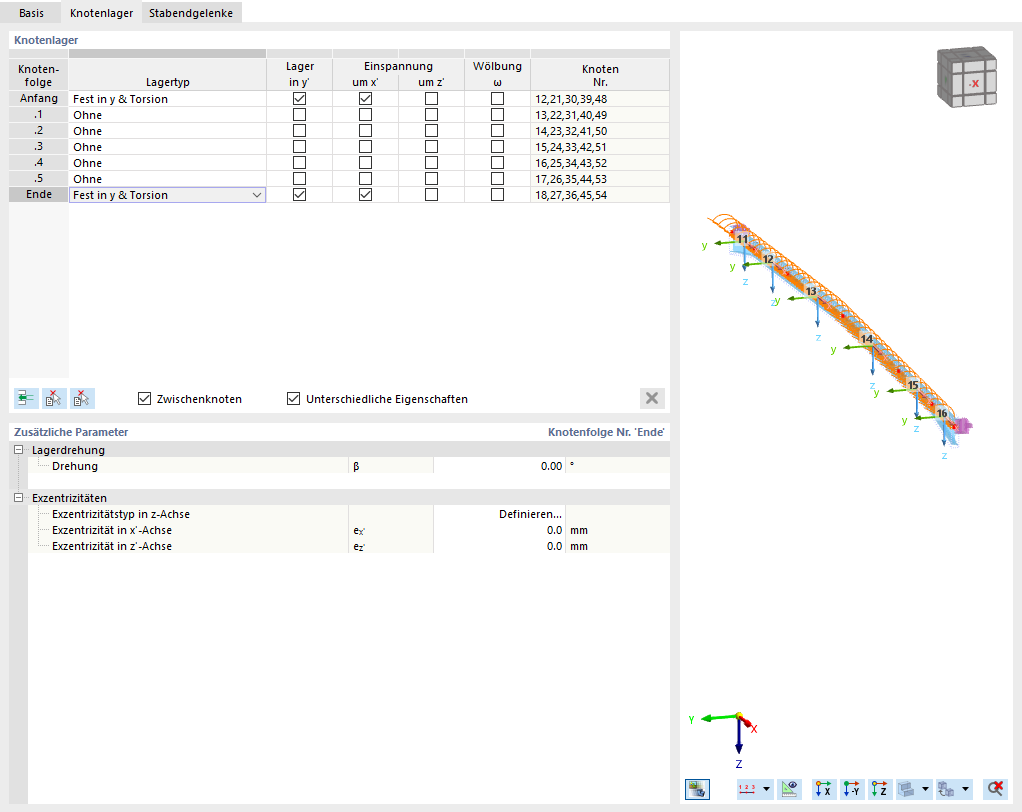The height and width of the screenshot is (812, 1022).
Task: Open the Lagertyp dropdown in row Ende
Action: [257, 195]
